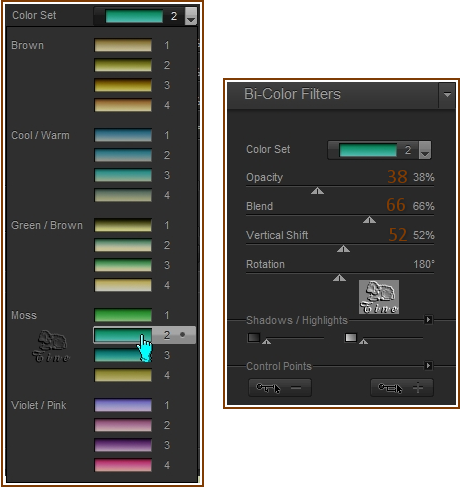Pick Cool / Warm color set 3
Screen dimensions: 460x487
(x=123, y=175)
